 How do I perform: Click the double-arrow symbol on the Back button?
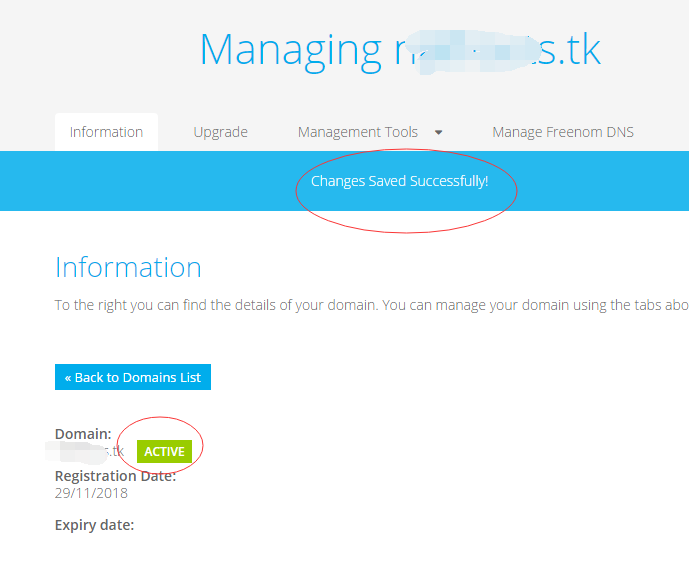tap(68, 378)
